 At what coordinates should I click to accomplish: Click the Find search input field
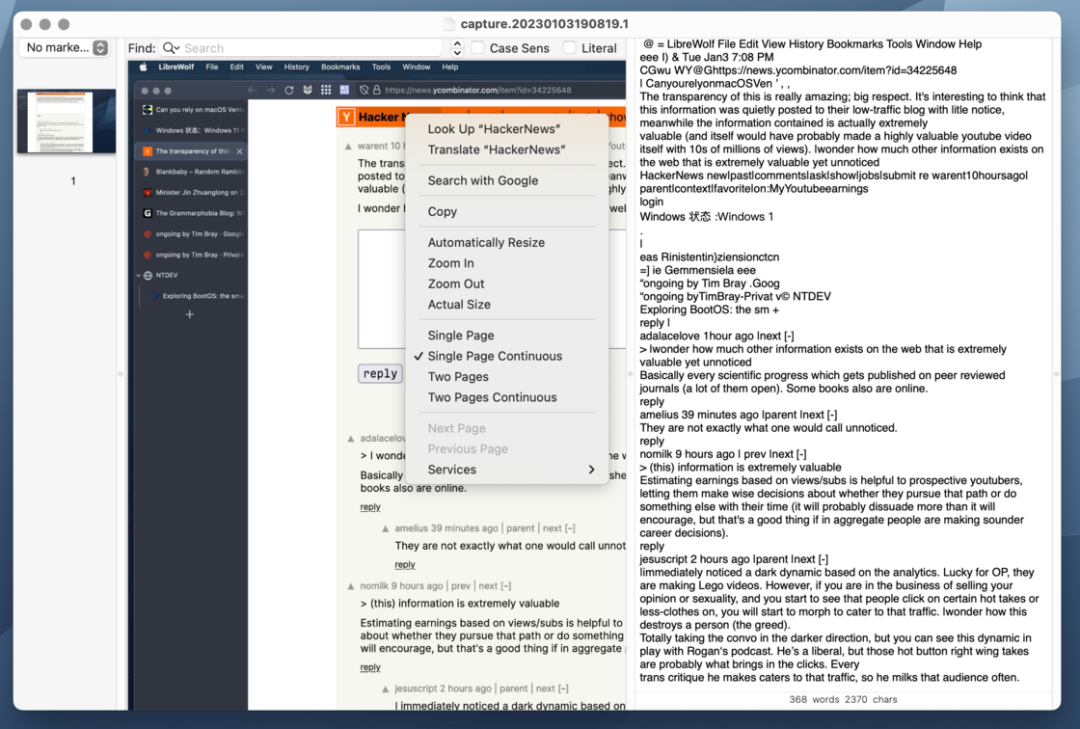302,48
